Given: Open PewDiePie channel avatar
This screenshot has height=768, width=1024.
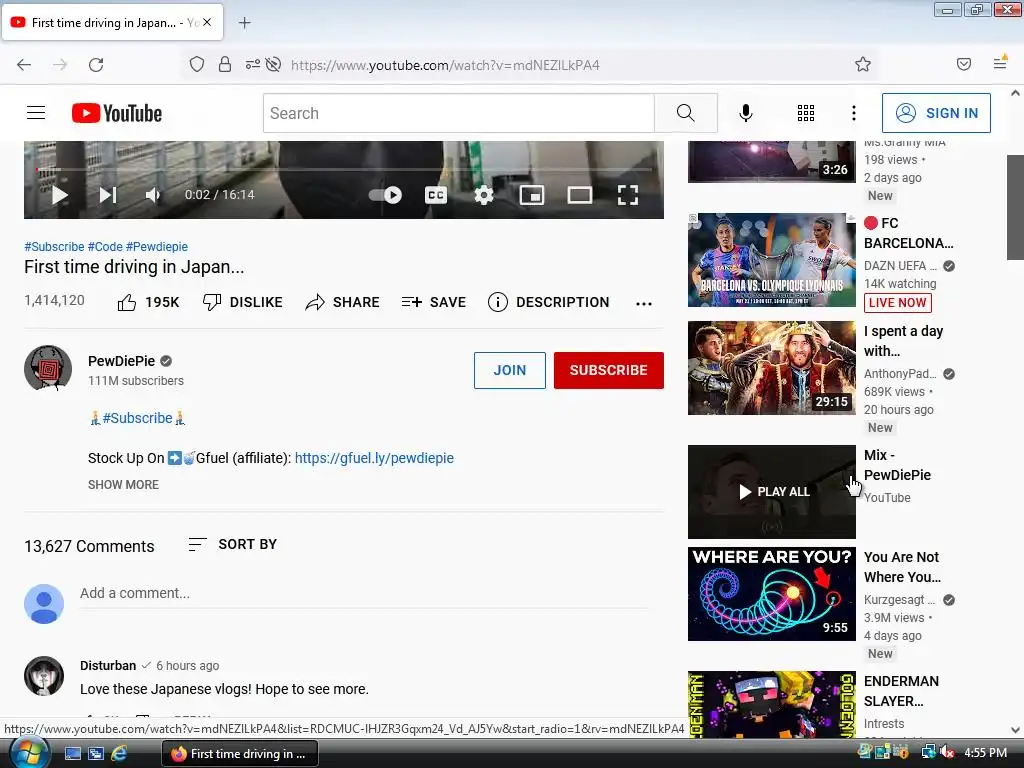Looking at the screenshot, I should pos(48,368).
